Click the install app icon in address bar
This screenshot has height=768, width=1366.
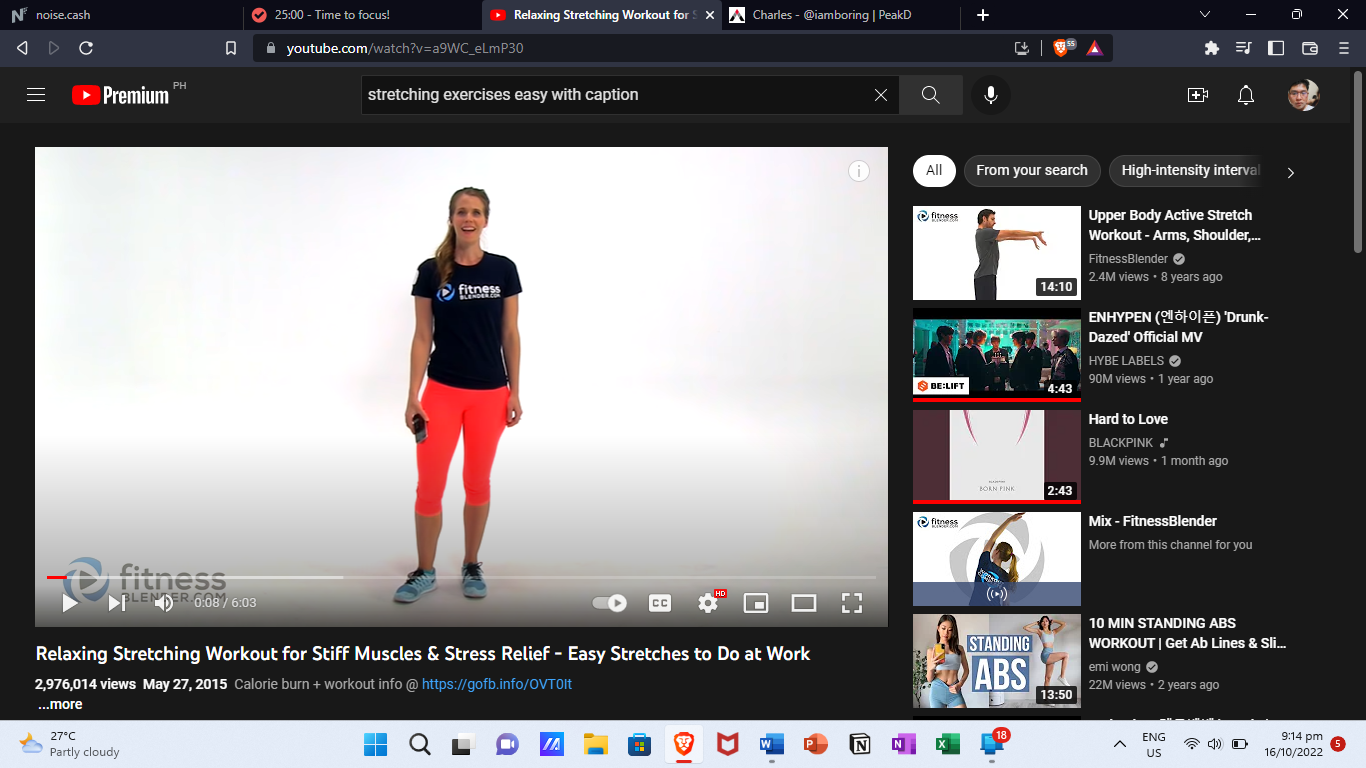tap(1022, 48)
